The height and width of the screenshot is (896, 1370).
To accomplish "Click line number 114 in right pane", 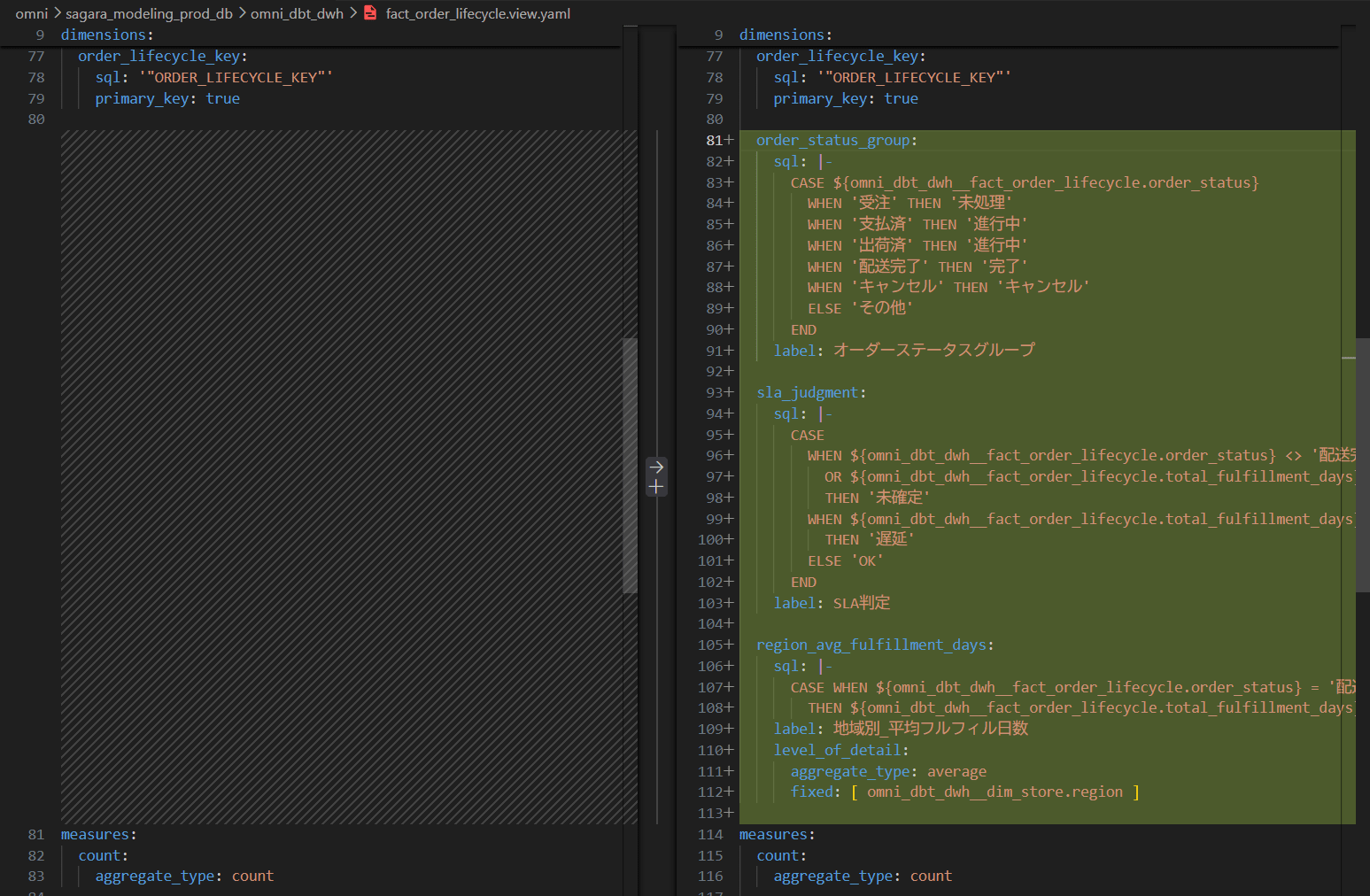I will click(x=710, y=834).
